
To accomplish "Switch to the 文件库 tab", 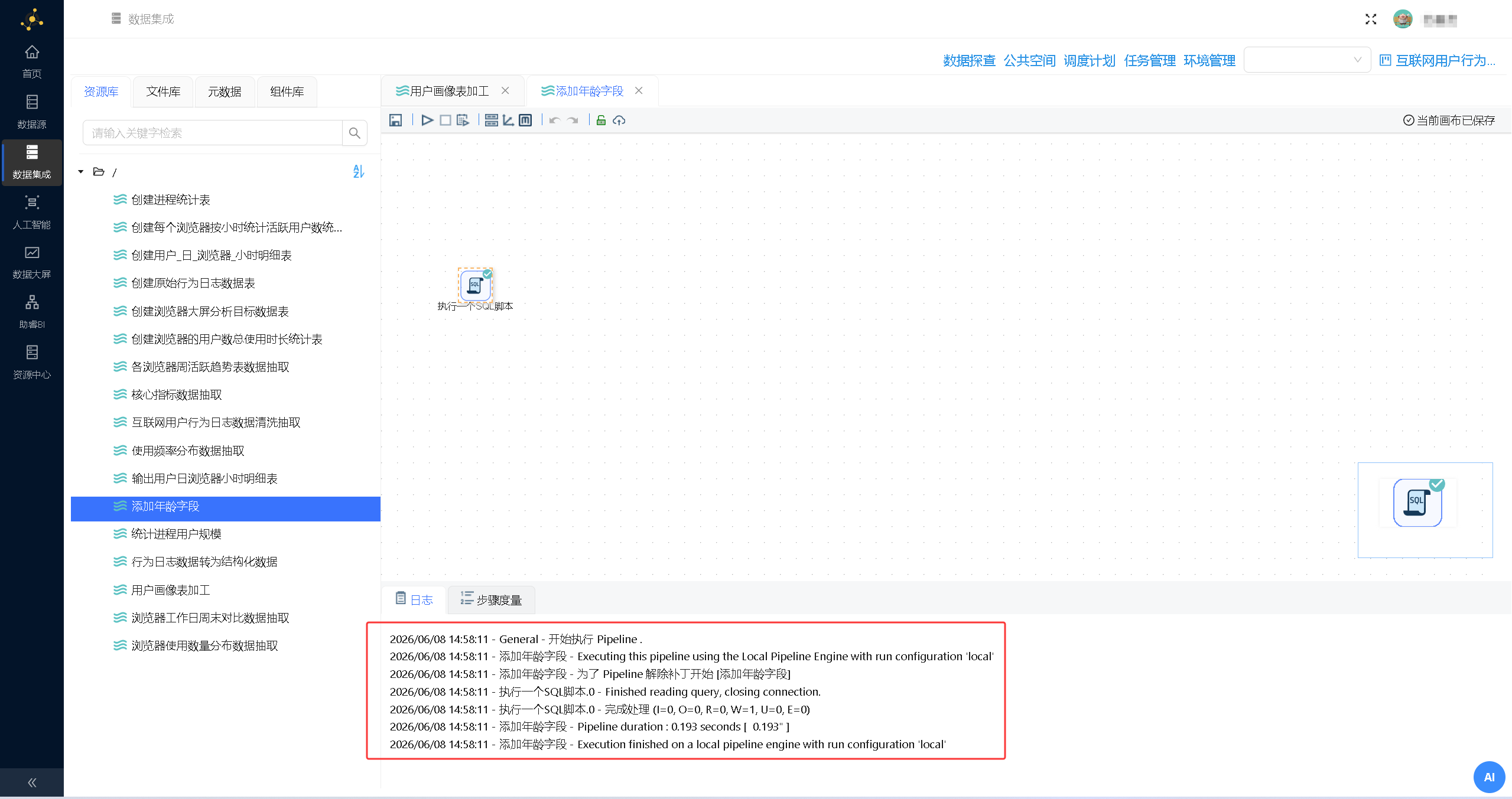I will tap(163, 92).
